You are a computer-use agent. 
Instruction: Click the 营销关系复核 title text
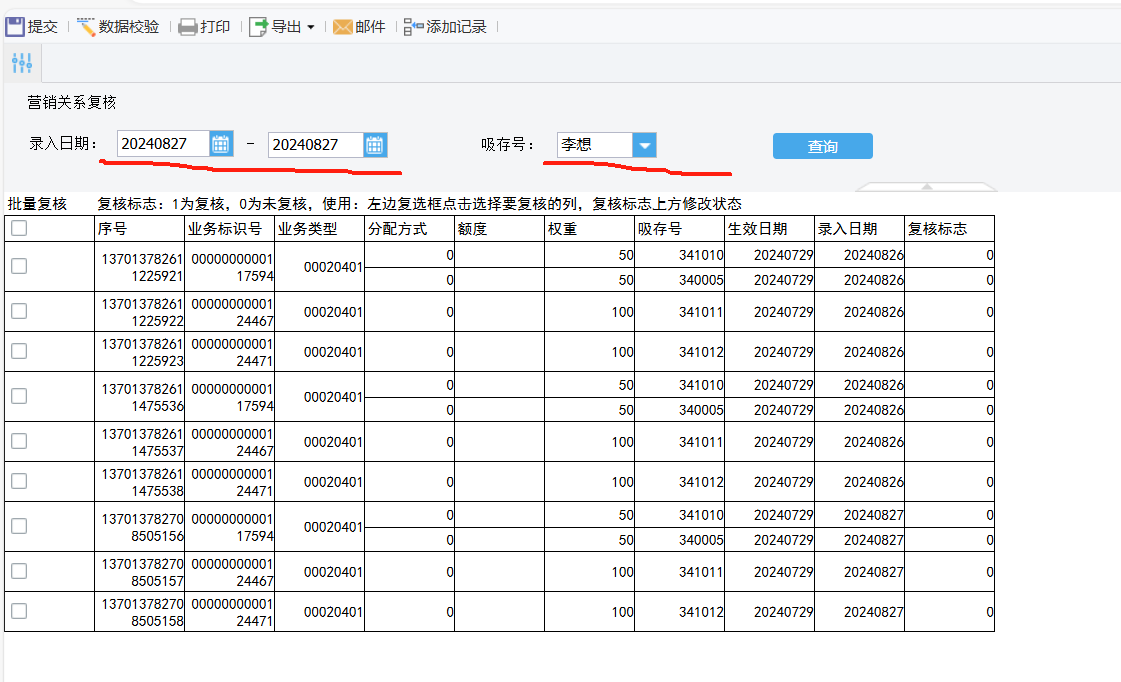pos(71,102)
